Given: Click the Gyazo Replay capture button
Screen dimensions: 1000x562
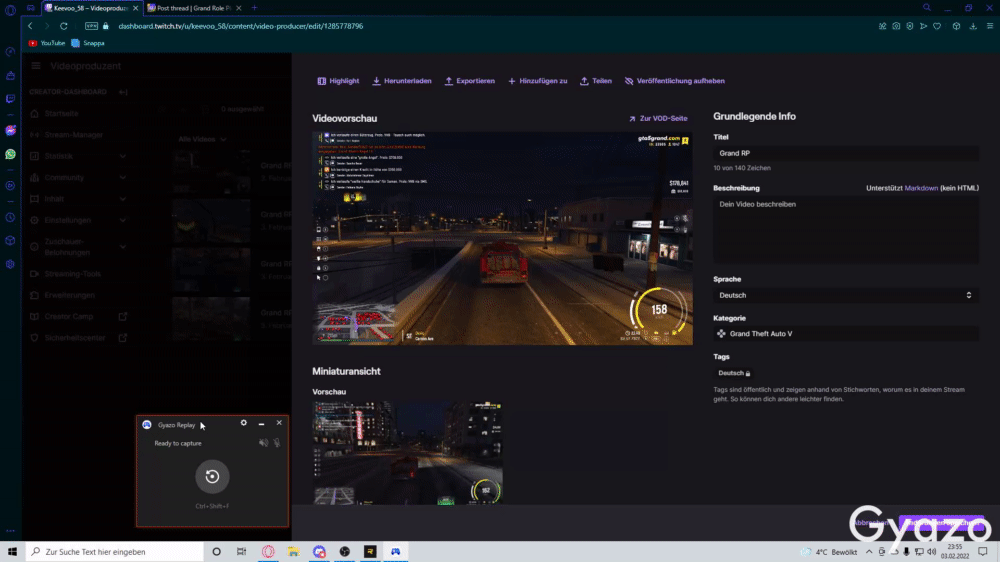Looking at the screenshot, I should coord(212,477).
